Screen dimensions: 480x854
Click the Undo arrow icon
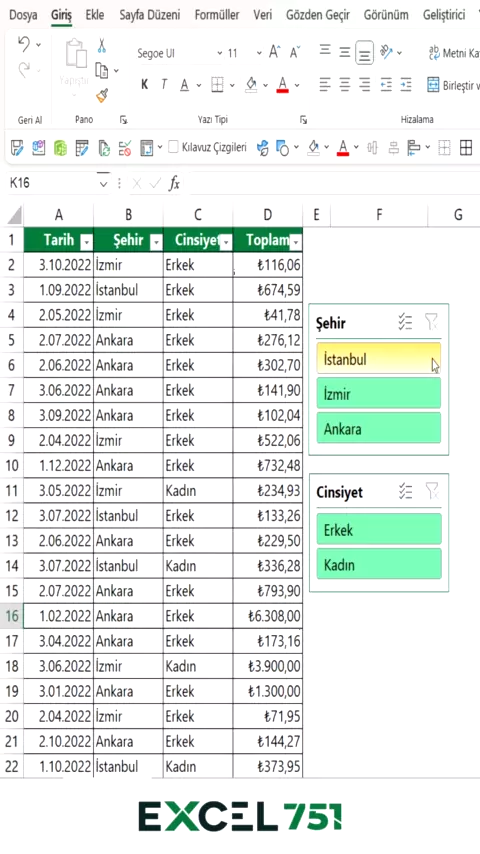tap(24, 45)
